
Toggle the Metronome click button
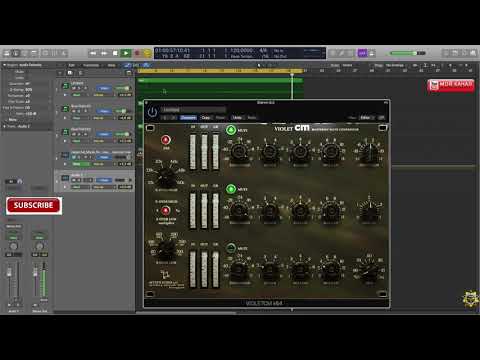click(x=372, y=53)
